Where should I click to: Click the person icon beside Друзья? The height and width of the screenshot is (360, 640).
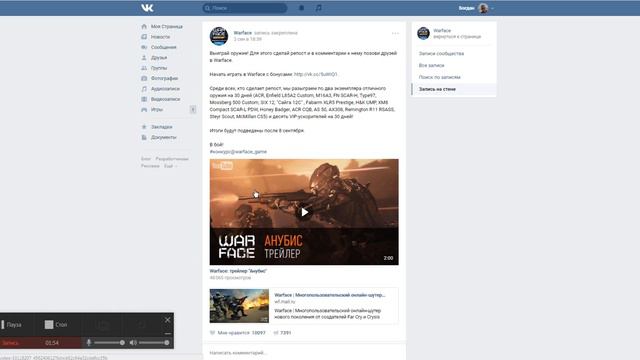(x=144, y=58)
